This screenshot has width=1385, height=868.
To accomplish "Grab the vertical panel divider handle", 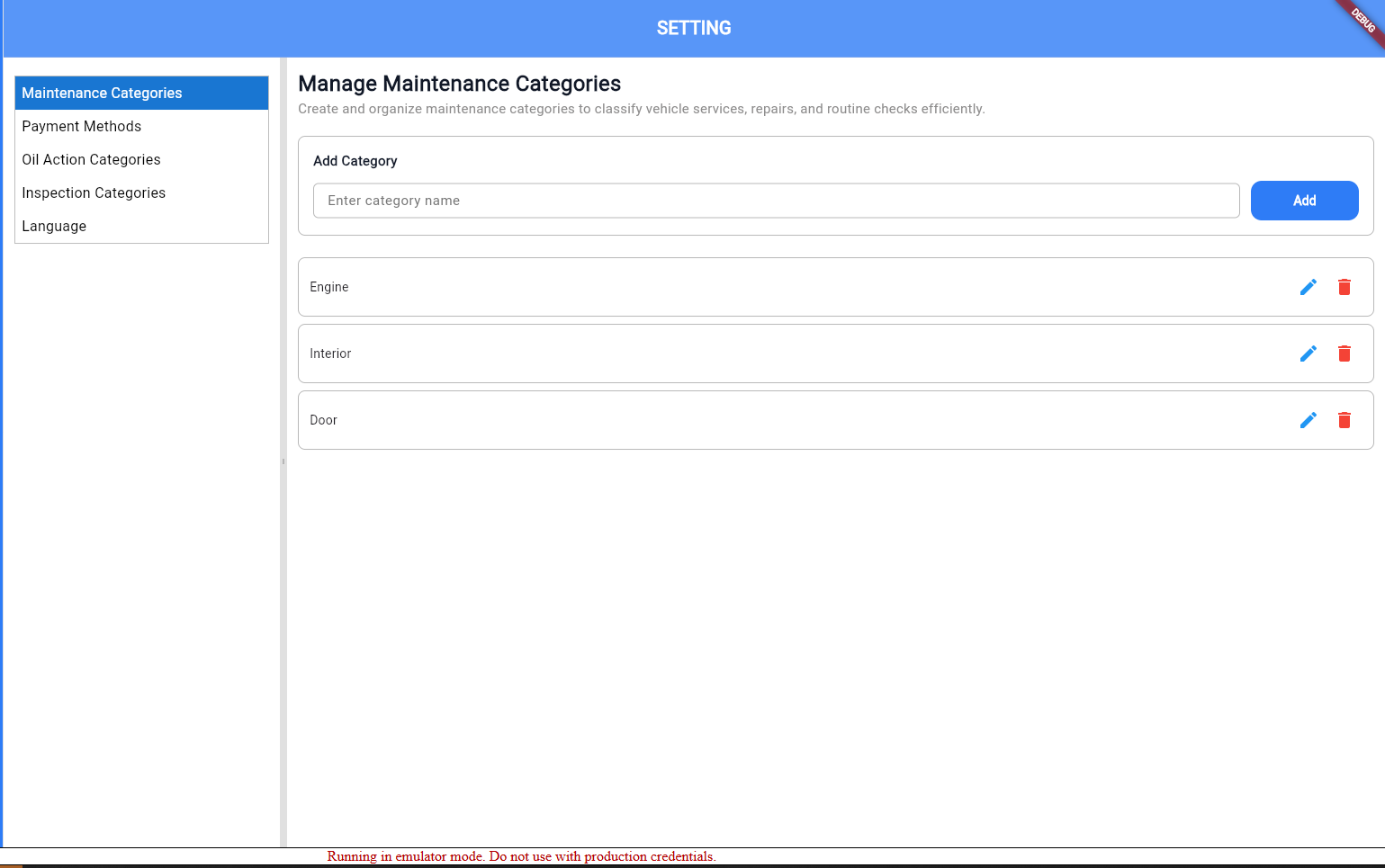I will (283, 461).
